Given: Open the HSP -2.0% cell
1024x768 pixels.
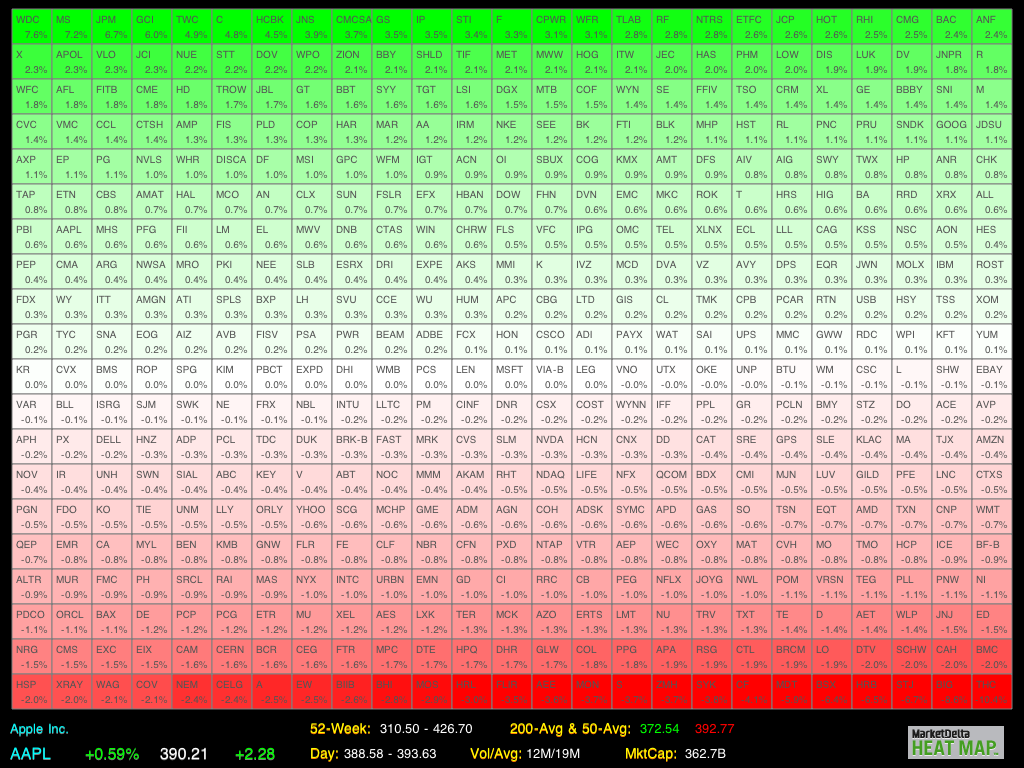Looking at the screenshot, I should (x=31, y=692).
